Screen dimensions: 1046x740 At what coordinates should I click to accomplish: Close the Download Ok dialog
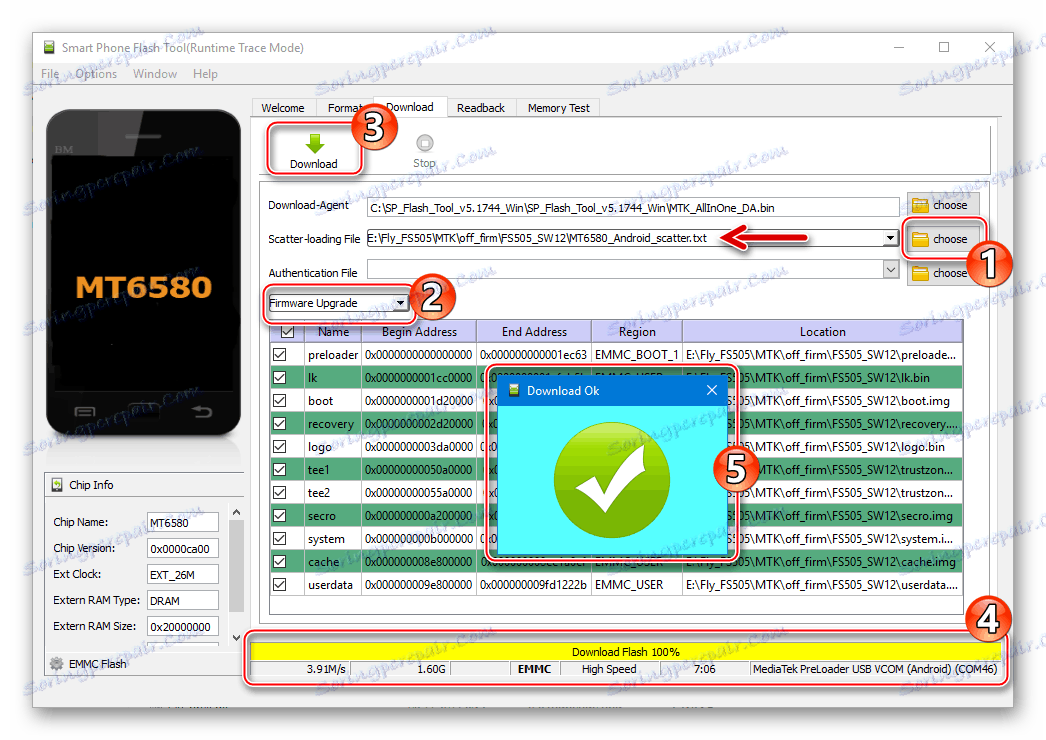(x=712, y=390)
